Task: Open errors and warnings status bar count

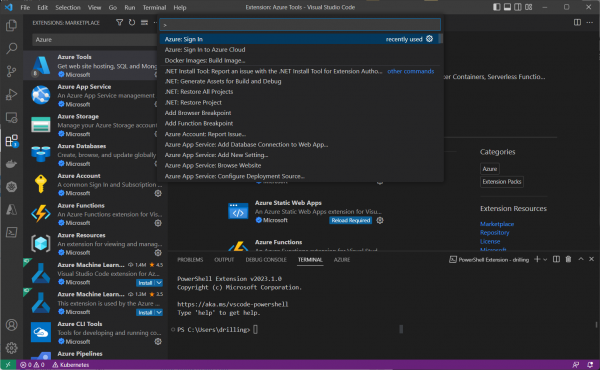Action: (x=32, y=365)
